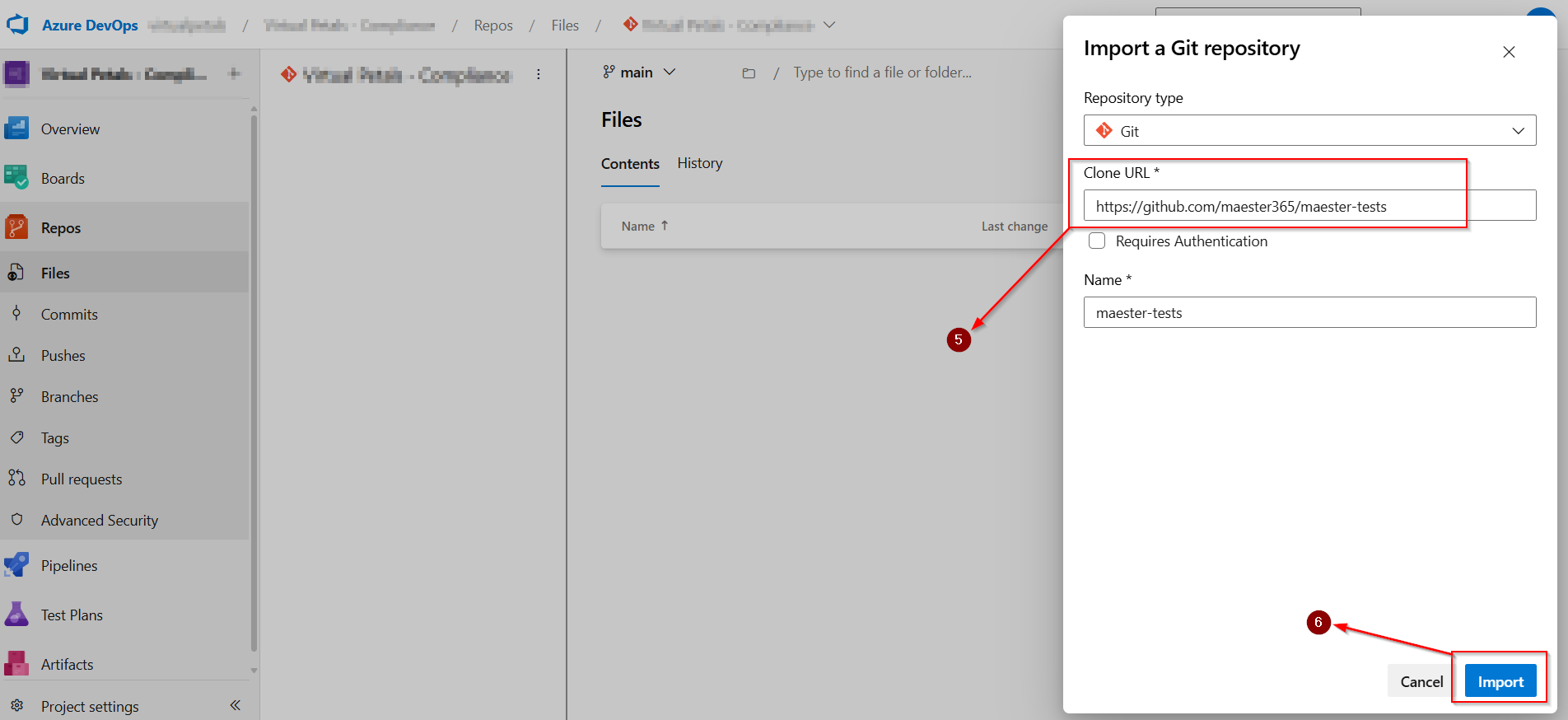Click the project avatar icon in sidebar
The image size is (1568, 720).
[x=16, y=73]
